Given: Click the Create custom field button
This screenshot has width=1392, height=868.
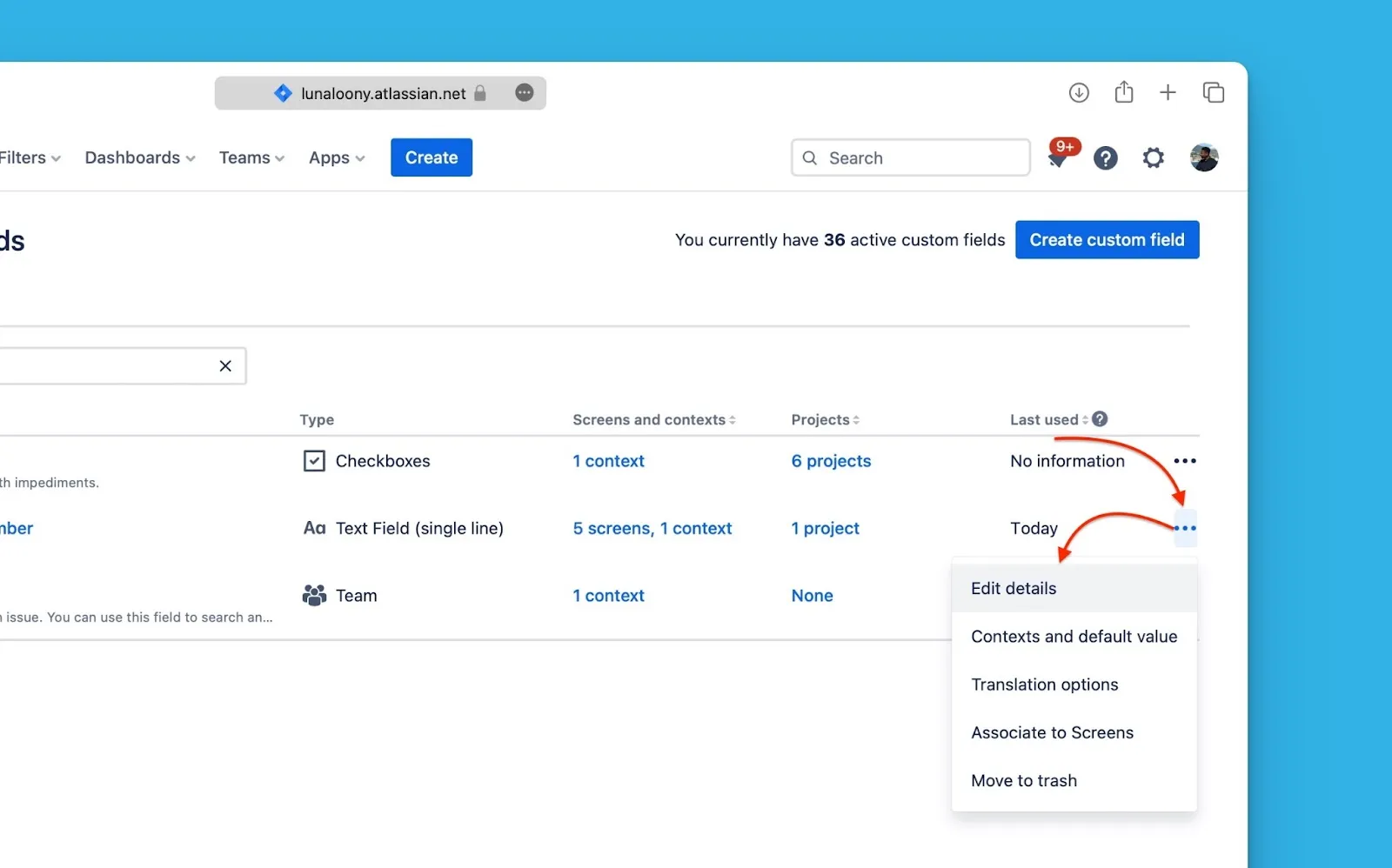Looking at the screenshot, I should (1107, 240).
